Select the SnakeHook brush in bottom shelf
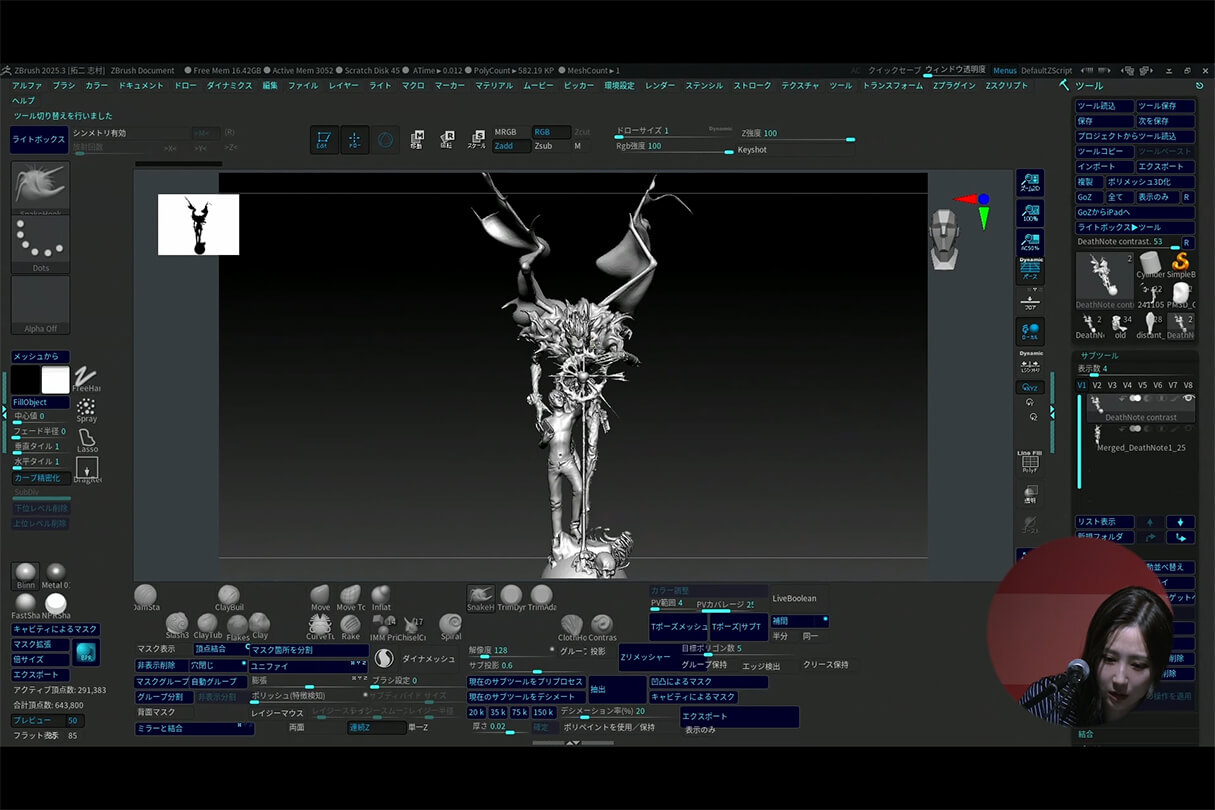Screen dimensions: 1215x810 (x=481, y=596)
